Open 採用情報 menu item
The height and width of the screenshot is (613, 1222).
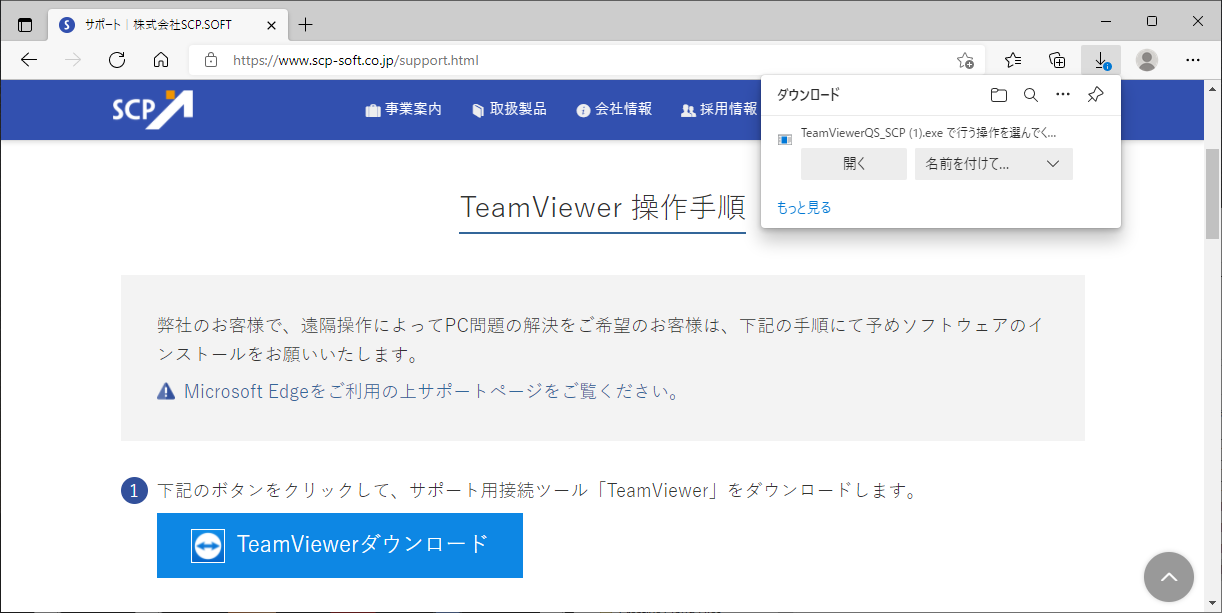pos(719,109)
